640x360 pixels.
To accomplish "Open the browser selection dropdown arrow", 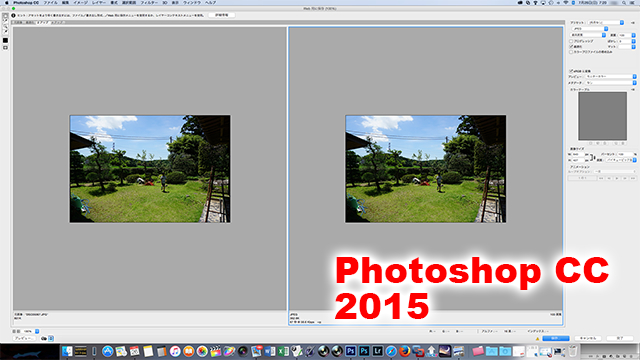I will 51,338.
